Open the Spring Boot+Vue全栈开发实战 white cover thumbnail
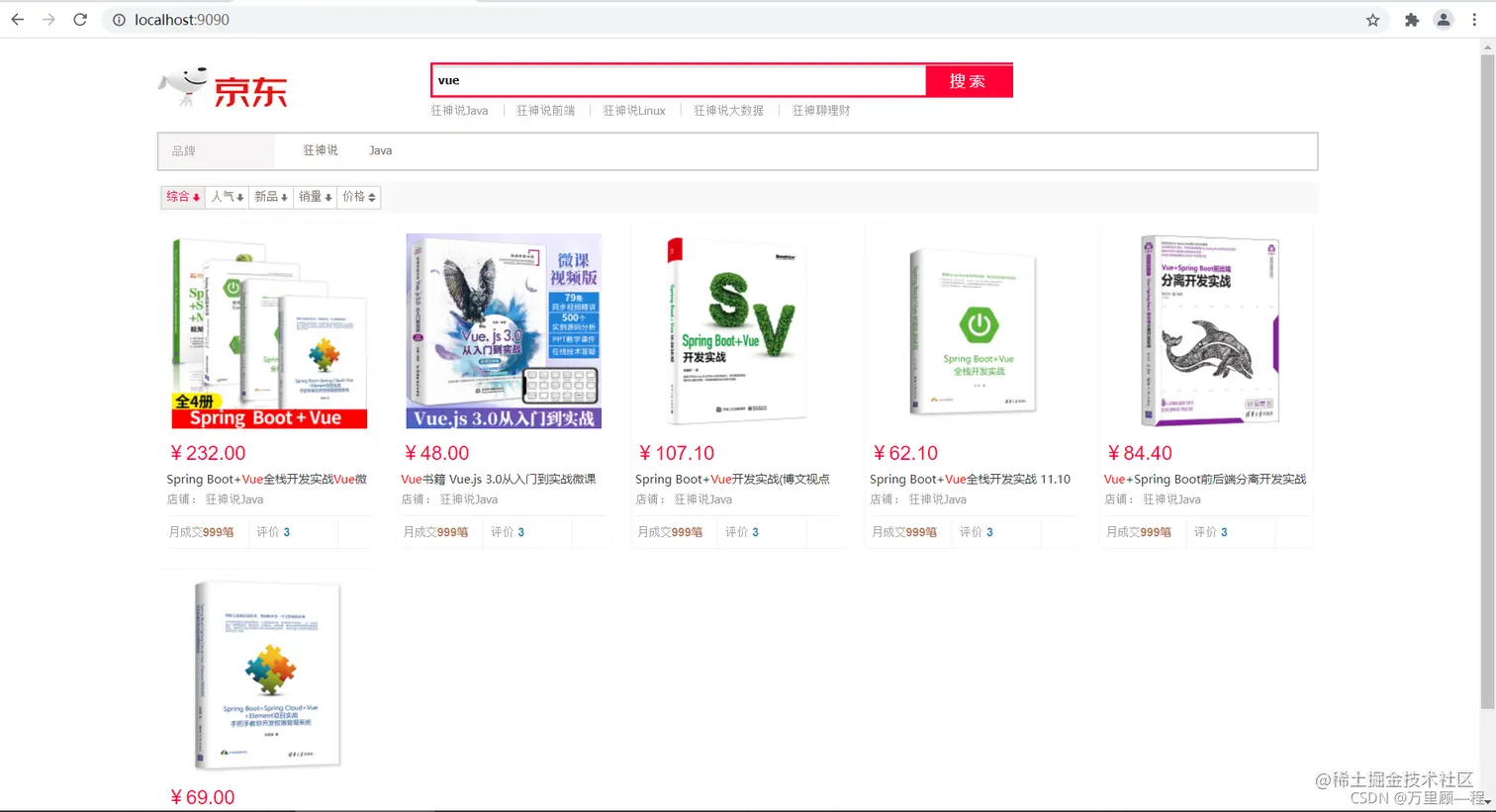The width and height of the screenshot is (1496, 812). pos(973,331)
